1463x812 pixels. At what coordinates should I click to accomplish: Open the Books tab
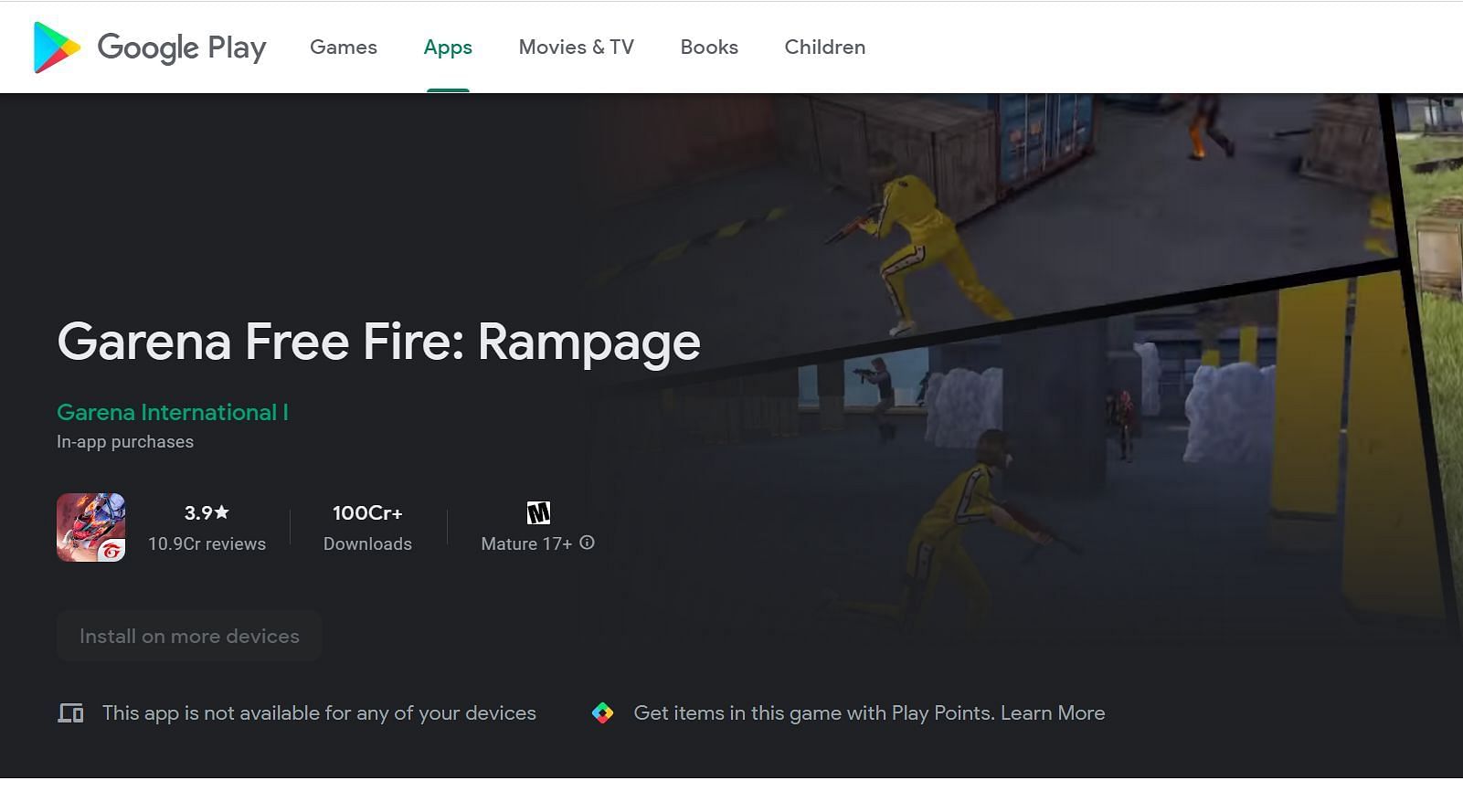point(709,47)
